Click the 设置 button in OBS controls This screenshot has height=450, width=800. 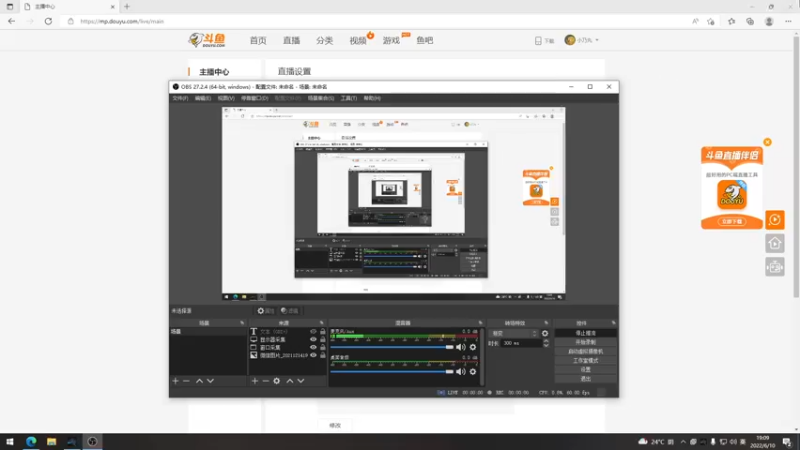(x=586, y=370)
